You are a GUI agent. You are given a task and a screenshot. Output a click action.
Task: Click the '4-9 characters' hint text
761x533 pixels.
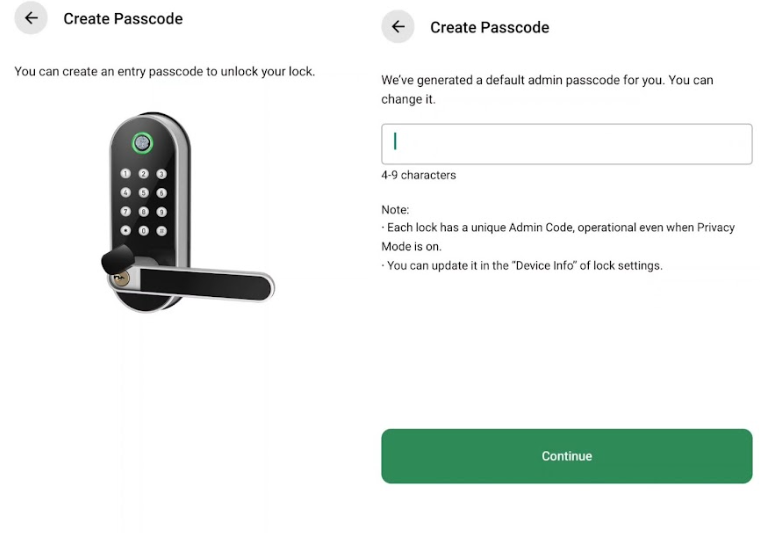[418, 175]
